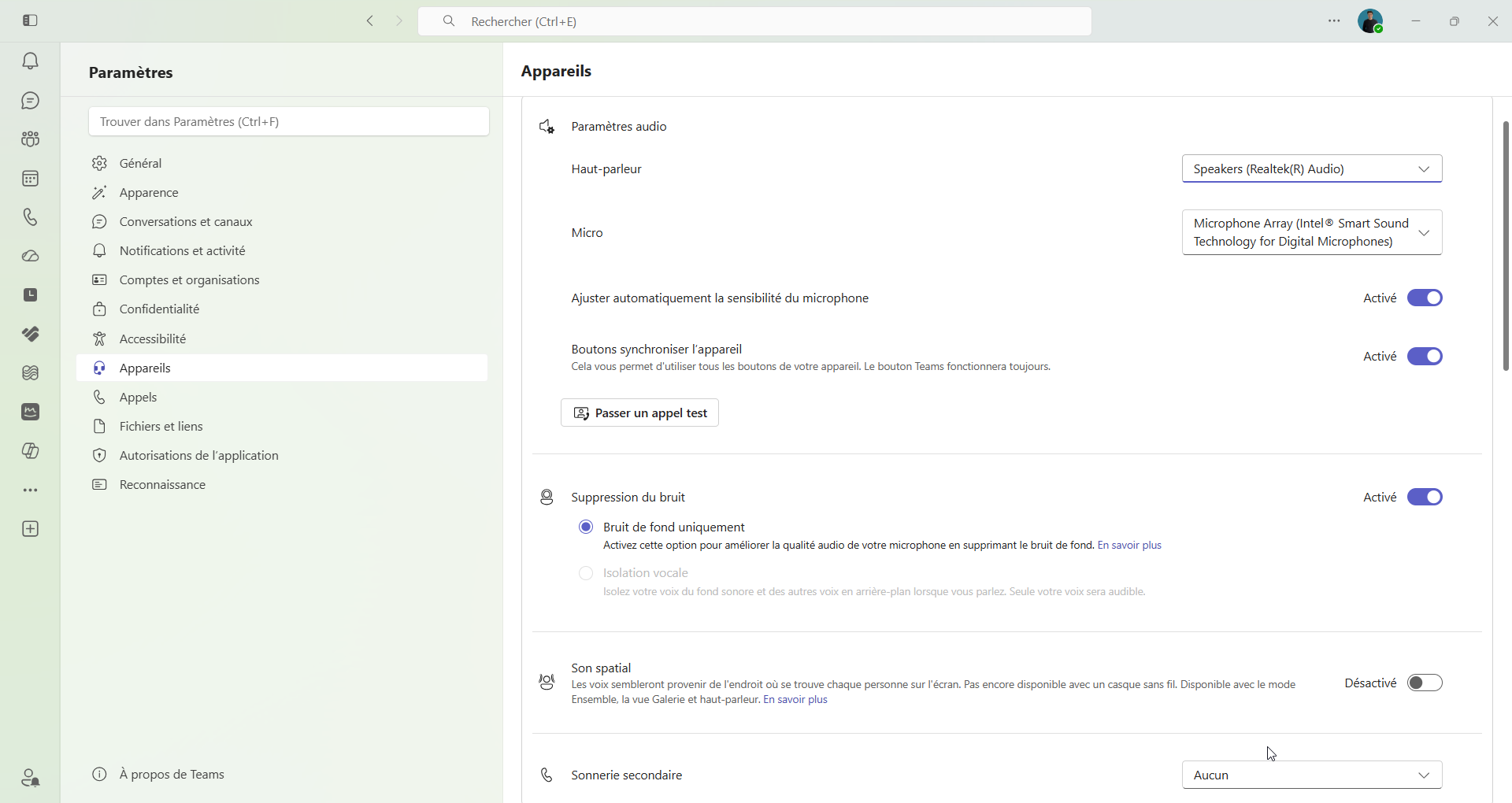The image size is (1512, 803).
Task: Click Passer un appel test button
Action: [x=639, y=413]
